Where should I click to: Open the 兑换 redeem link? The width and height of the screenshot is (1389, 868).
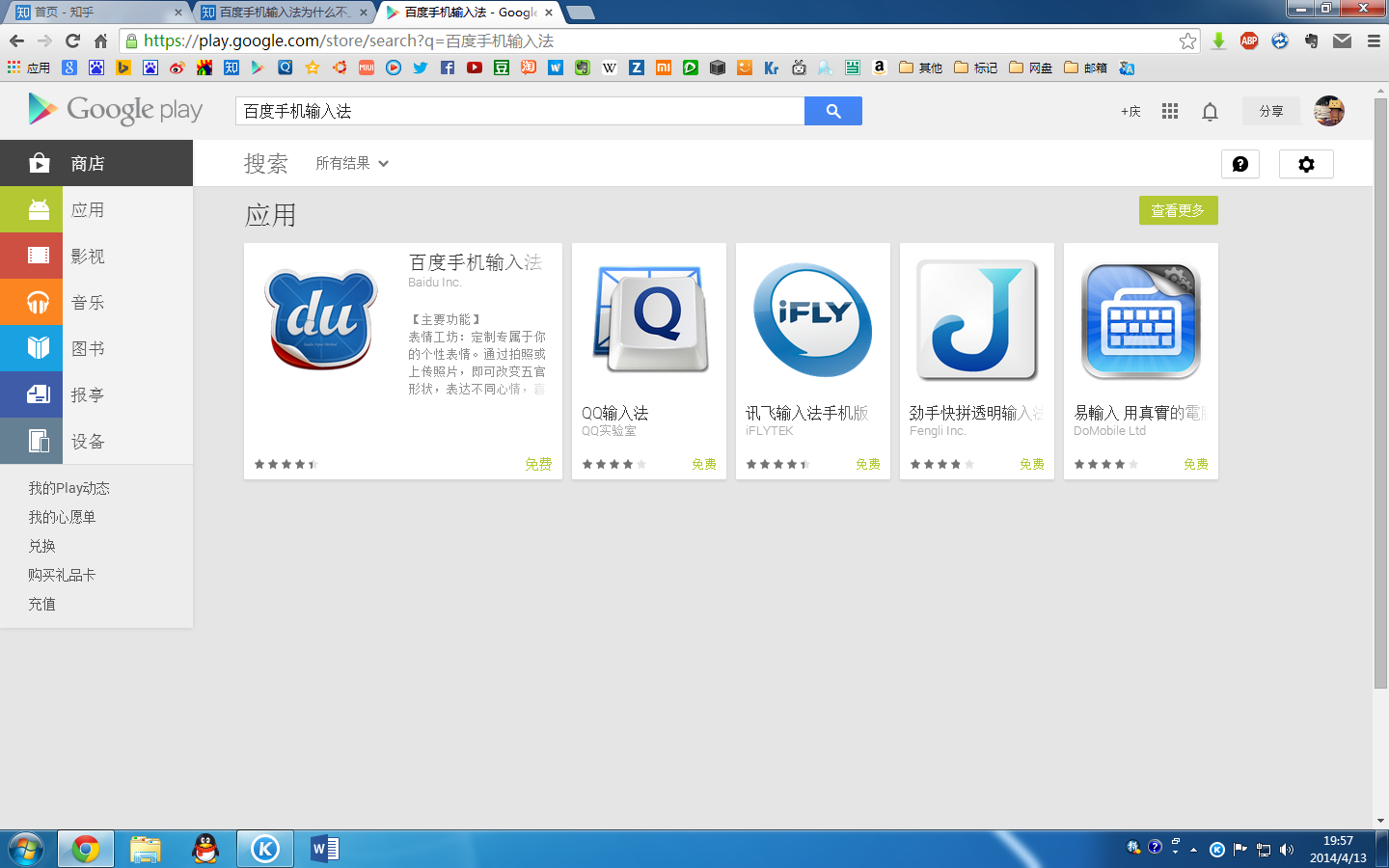(41, 546)
